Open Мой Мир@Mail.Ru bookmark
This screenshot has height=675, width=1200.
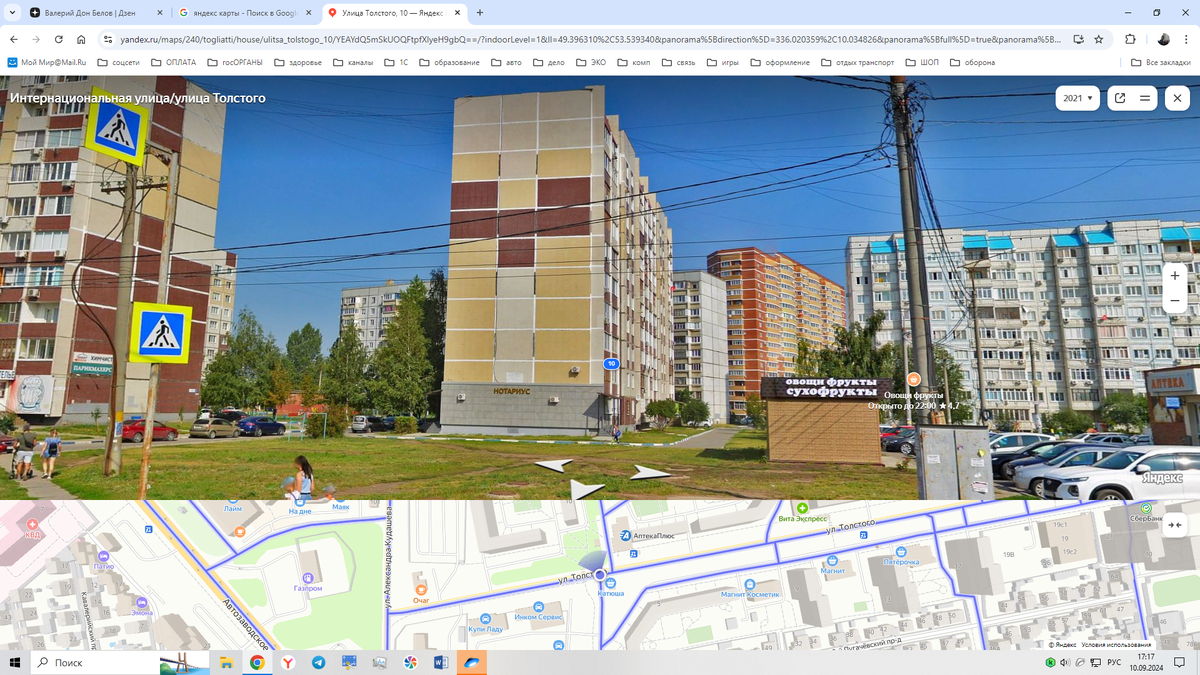pyautogui.click(x=47, y=62)
